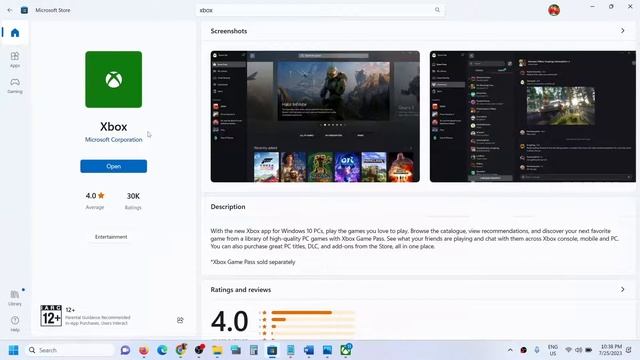640x360 pixels.
Task: Open the ENG US language switcher
Action: tap(553, 350)
